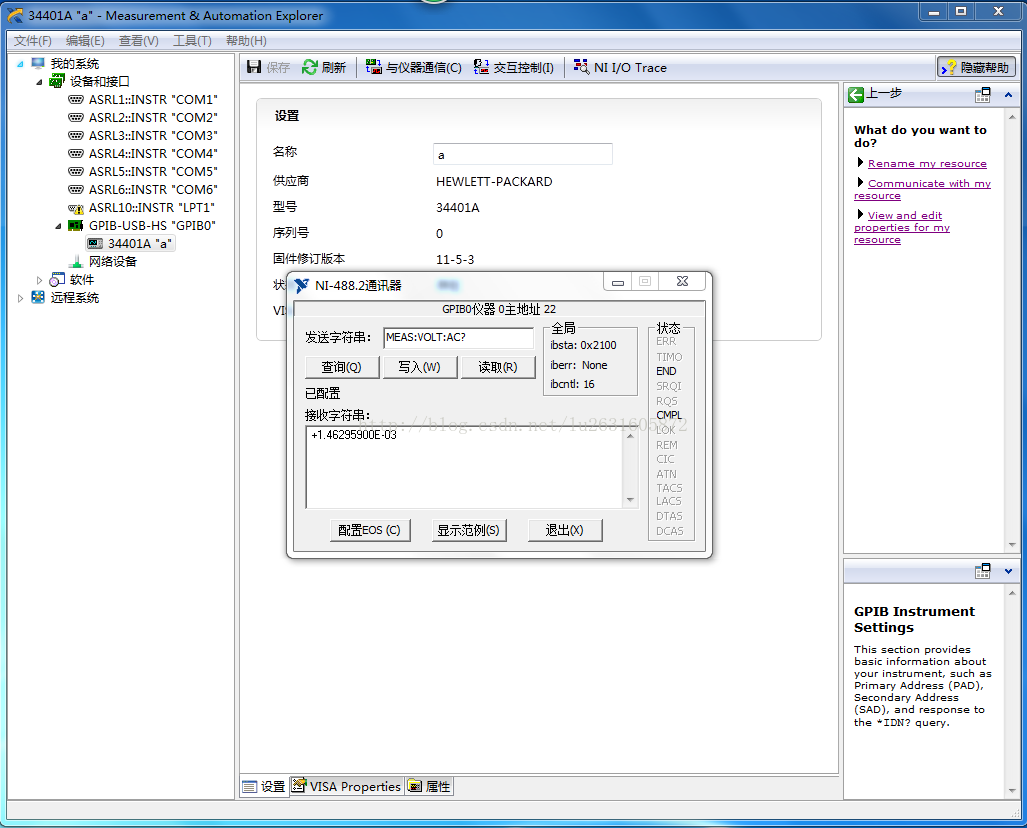Open the 文件(F) menu

coord(33,41)
